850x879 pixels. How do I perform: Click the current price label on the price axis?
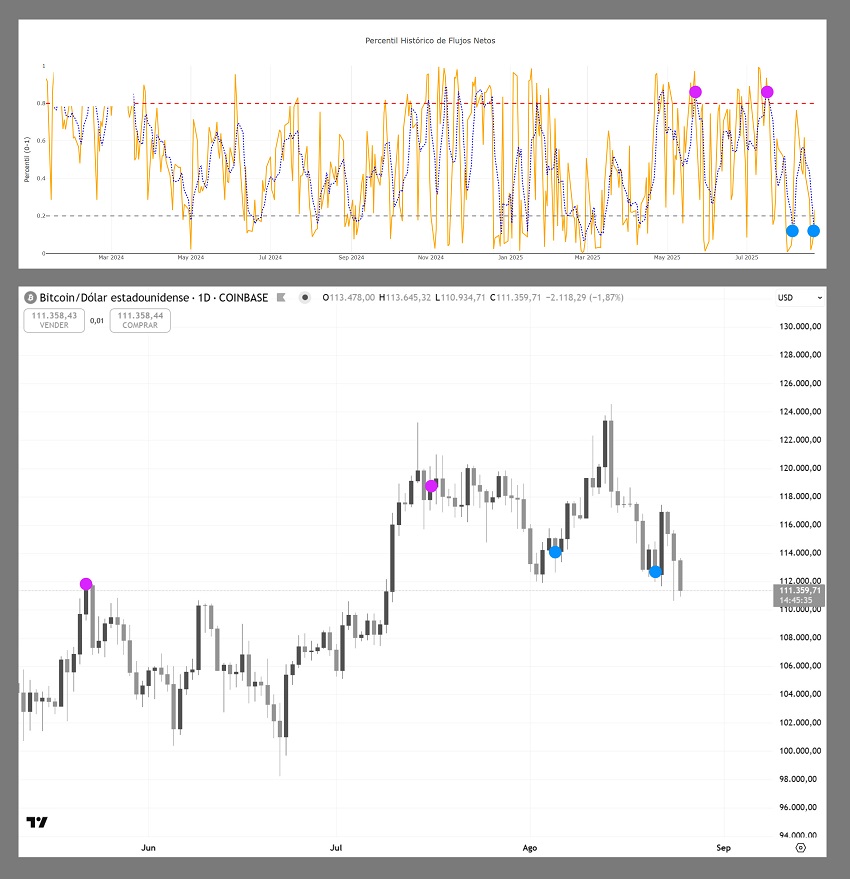click(799, 595)
